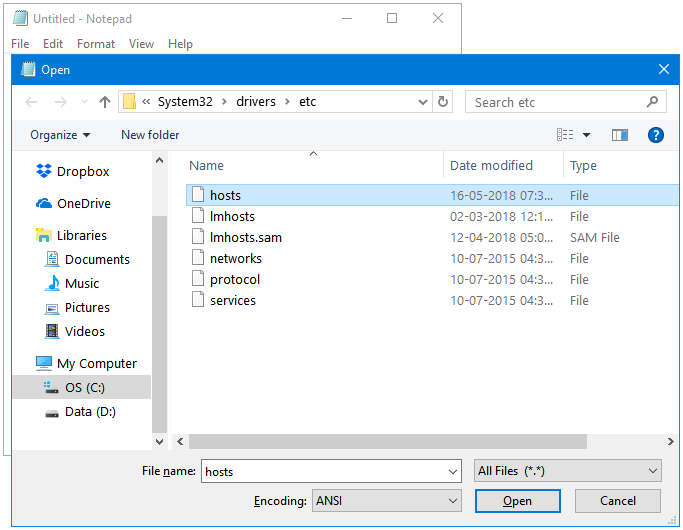The image size is (683, 530).
Task: Click the Search etc field
Action: coord(565,102)
